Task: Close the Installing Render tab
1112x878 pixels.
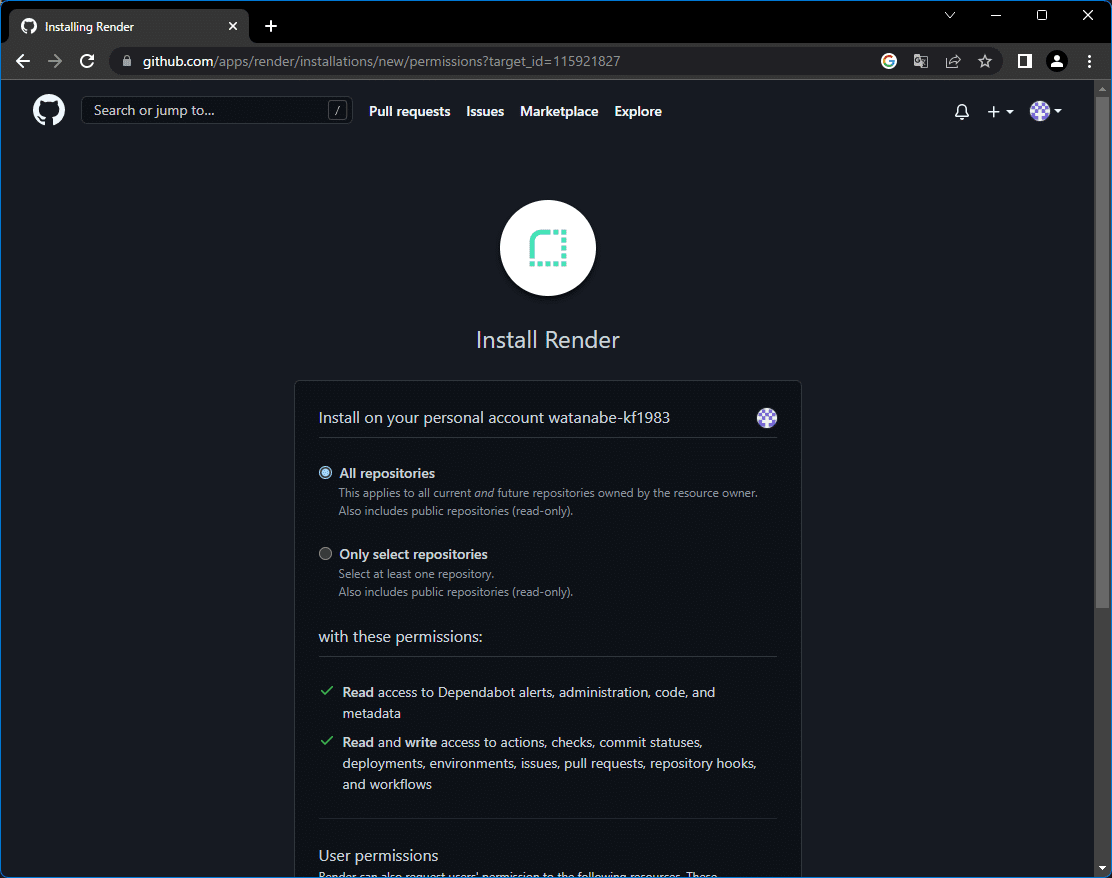Action: pyautogui.click(x=233, y=26)
